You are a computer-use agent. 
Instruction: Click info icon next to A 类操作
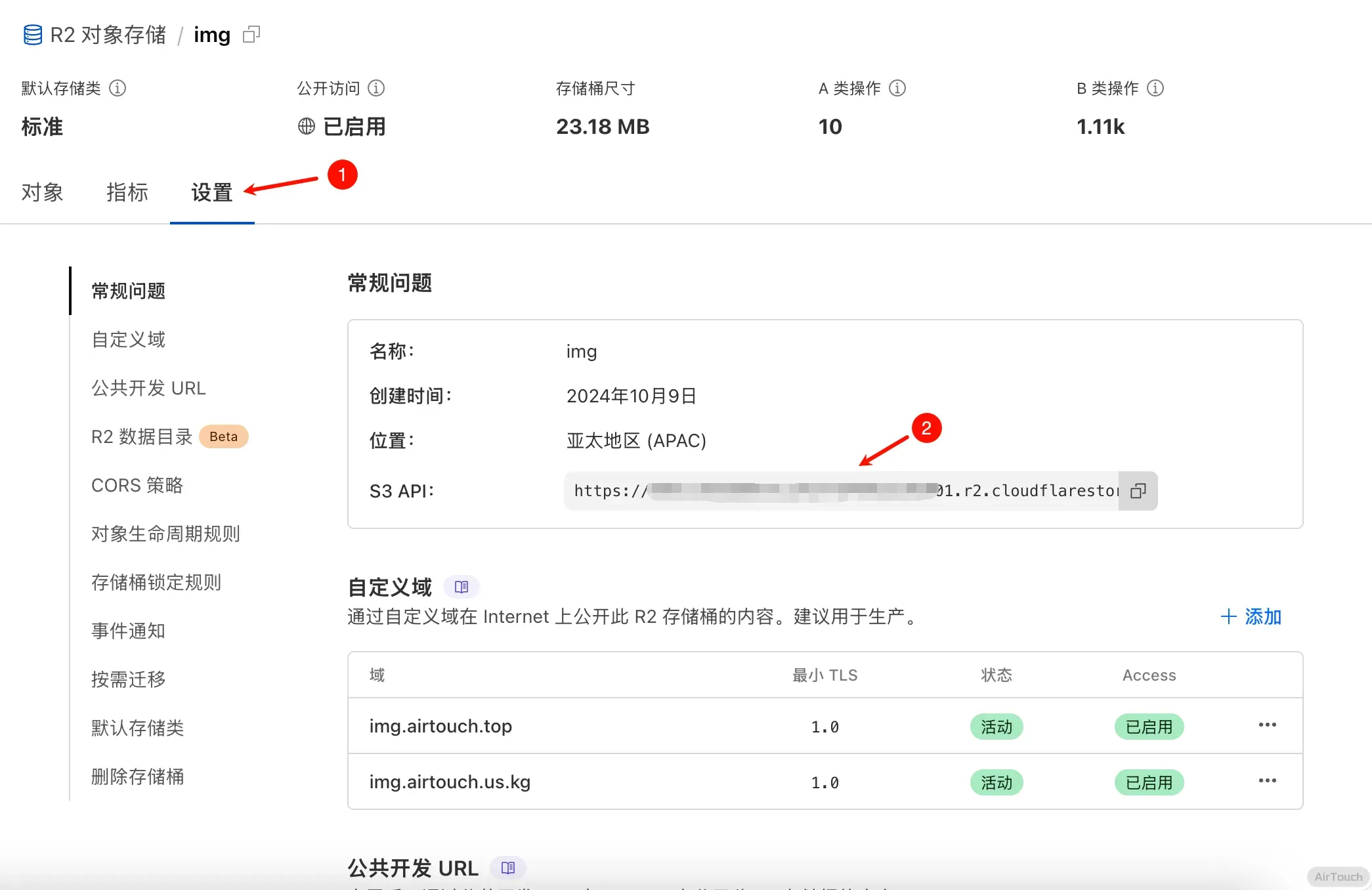(897, 88)
